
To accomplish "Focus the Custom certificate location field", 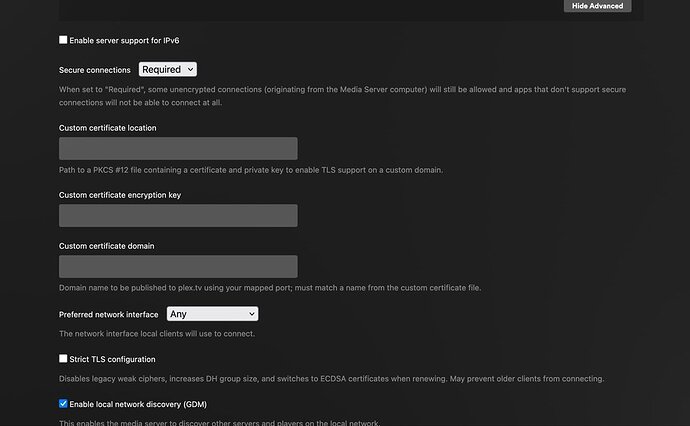I will click(x=178, y=148).
